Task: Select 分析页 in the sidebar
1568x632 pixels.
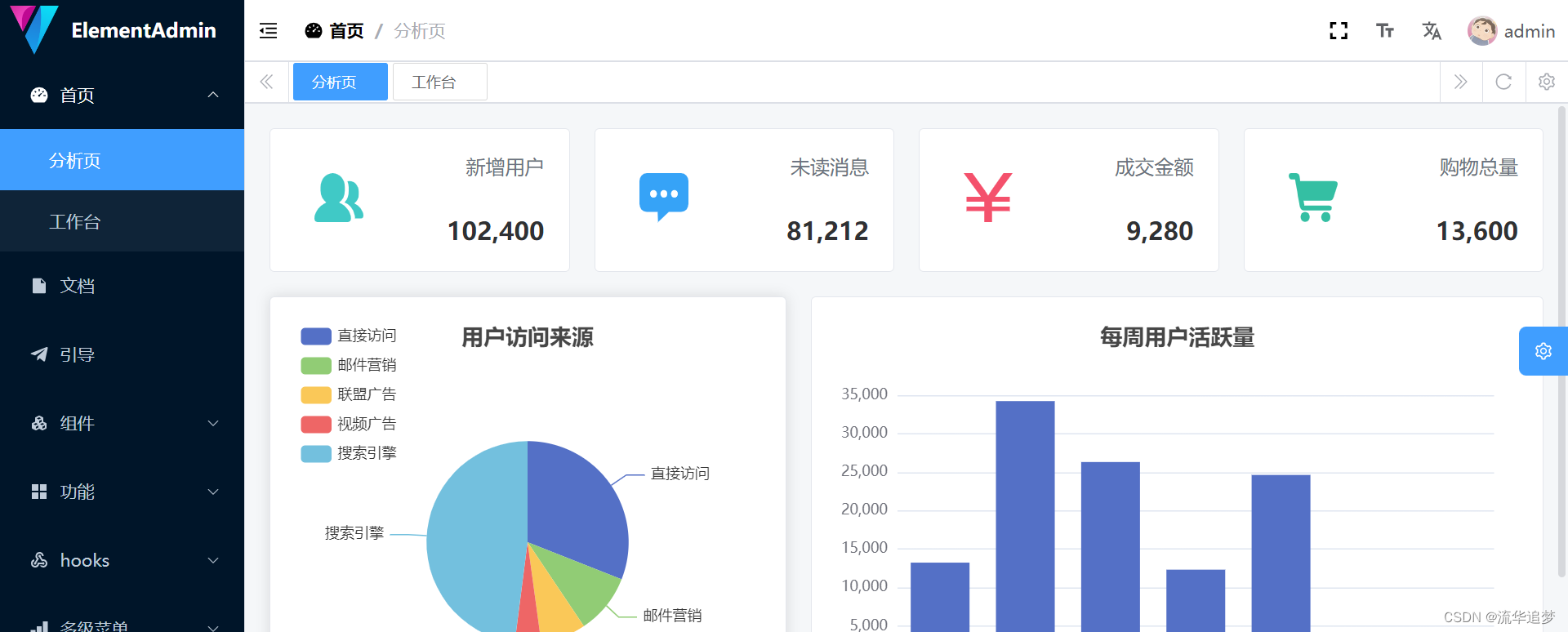Action: click(x=122, y=160)
